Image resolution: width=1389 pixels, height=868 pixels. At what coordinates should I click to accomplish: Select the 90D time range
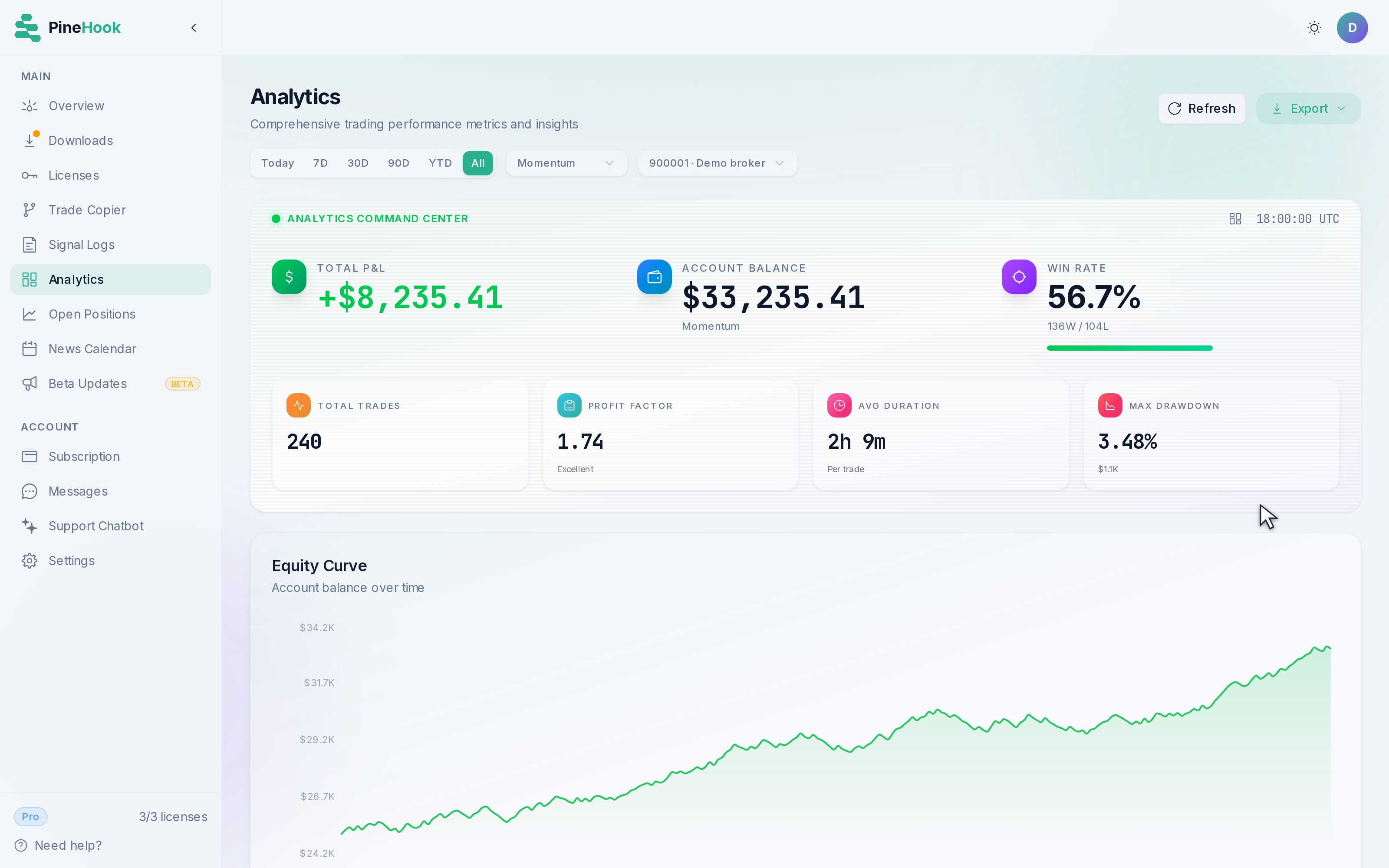[398, 164]
